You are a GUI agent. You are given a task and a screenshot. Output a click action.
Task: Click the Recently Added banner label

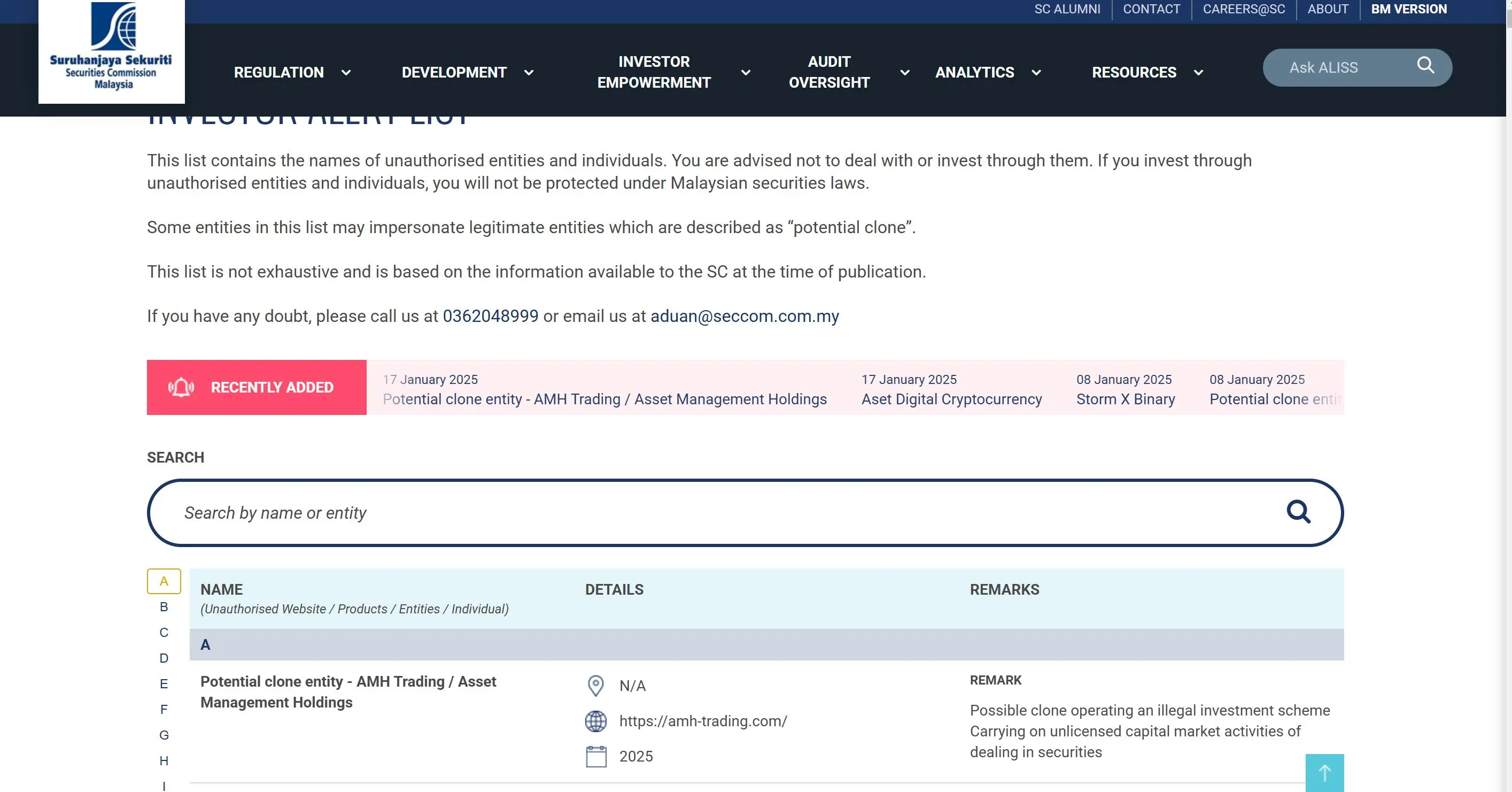click(x=272, y=388)
